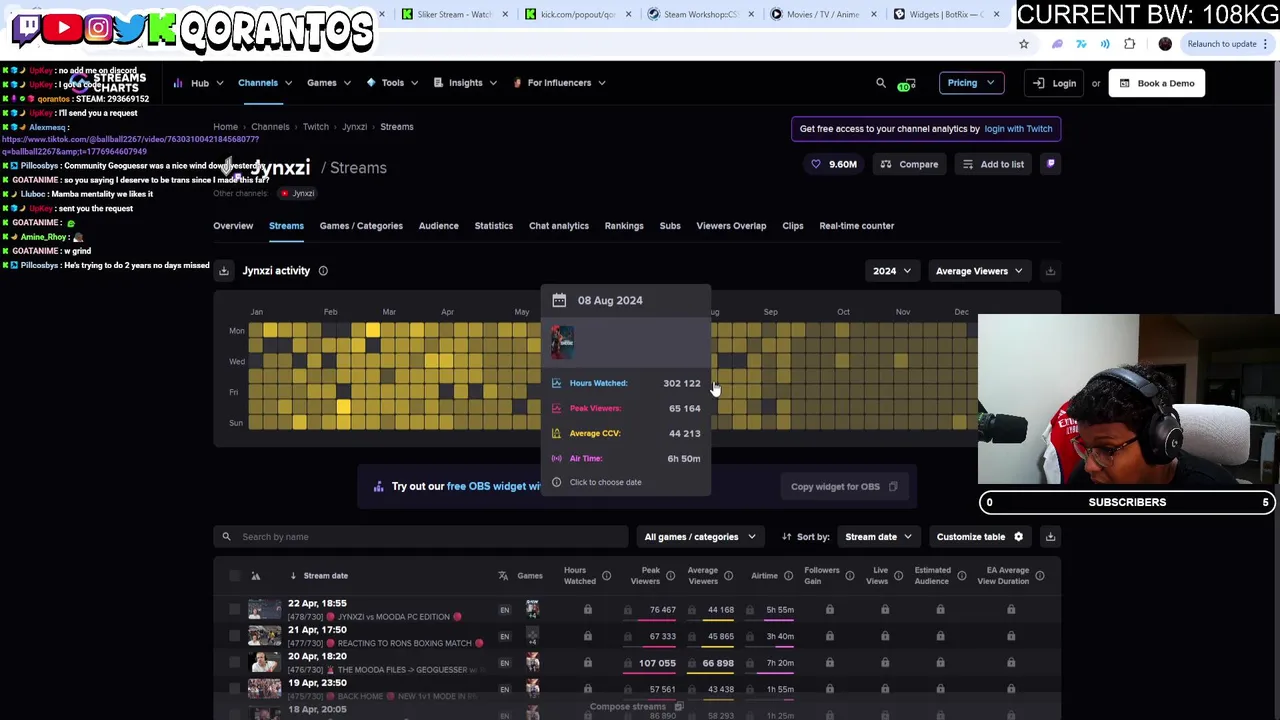Click the language translate column icon
The image size is (1280, 720).
click(x=503, y=576)
